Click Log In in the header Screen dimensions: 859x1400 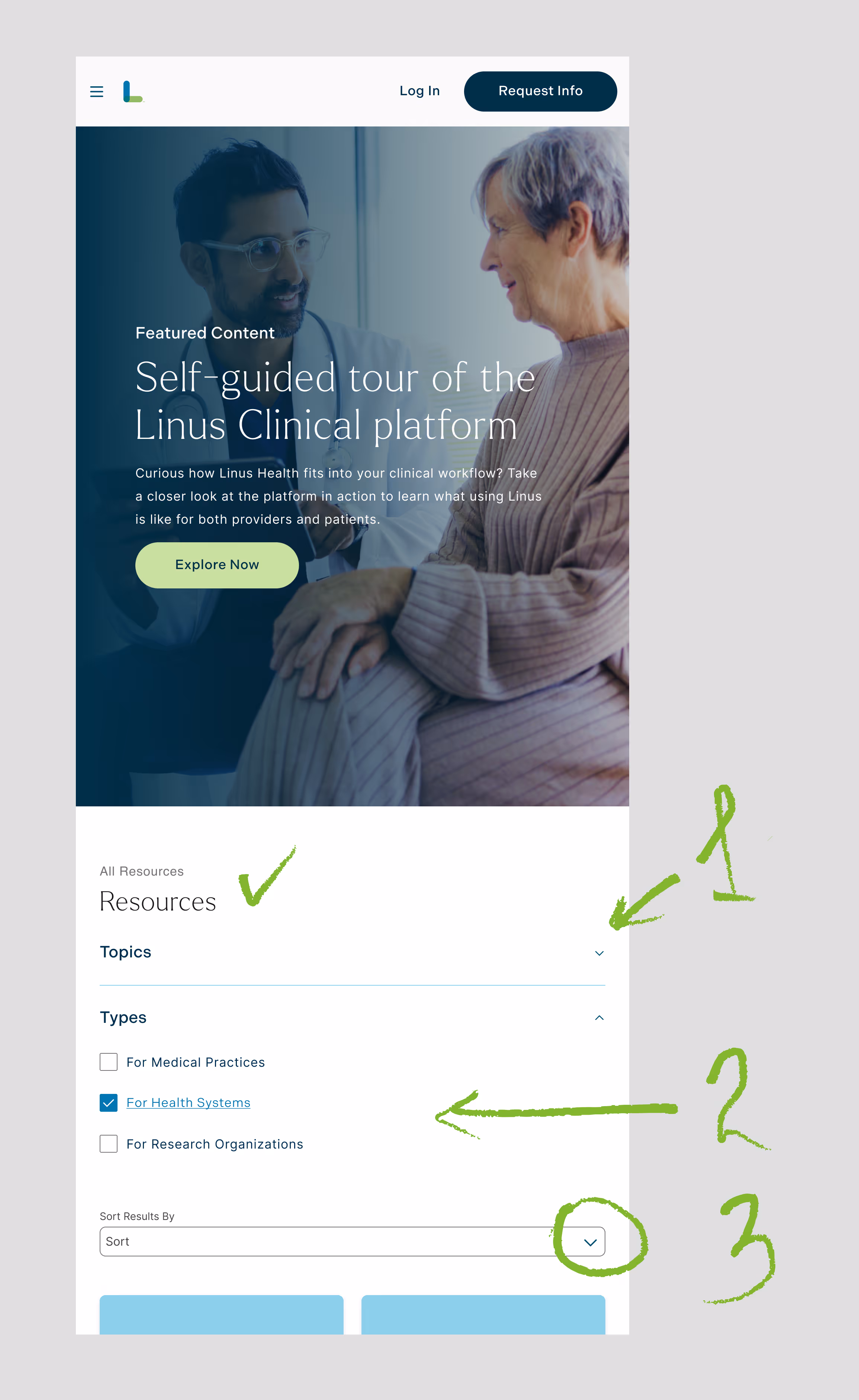419,91
